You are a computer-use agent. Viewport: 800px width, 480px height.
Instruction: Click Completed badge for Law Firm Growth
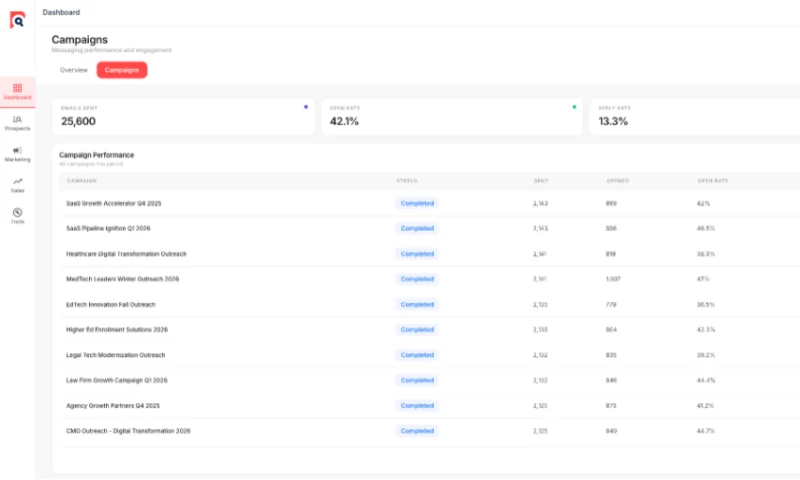(417, 380)
